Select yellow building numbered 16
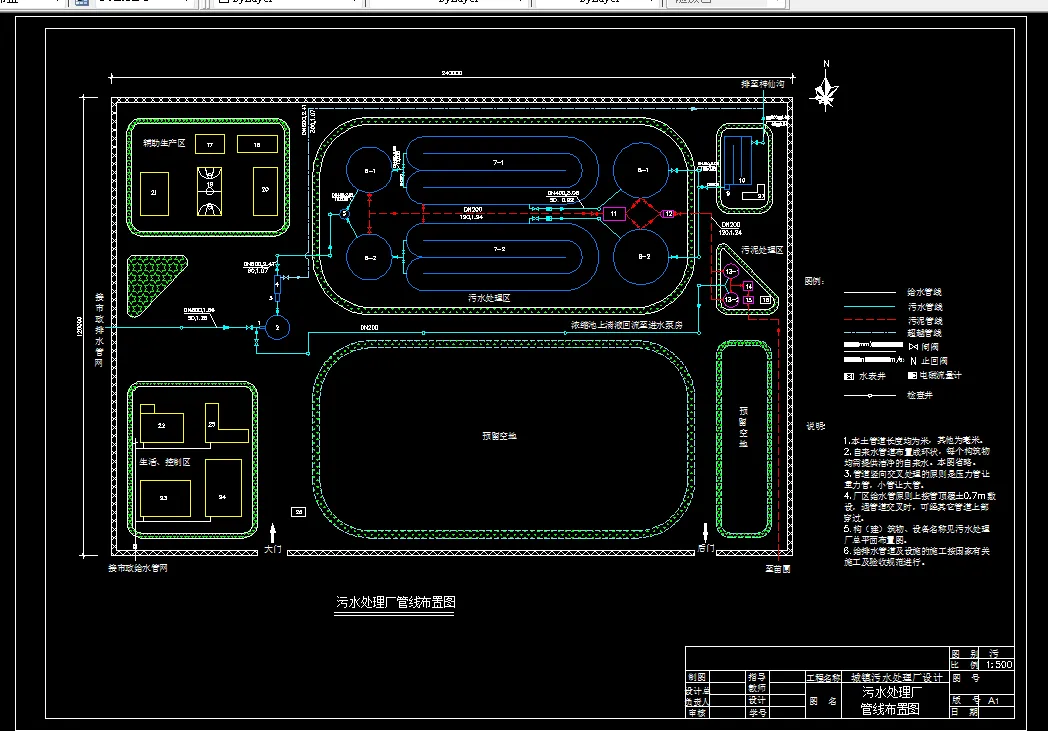The width and height of the screenshot is (1048, 731). (257, 144)
